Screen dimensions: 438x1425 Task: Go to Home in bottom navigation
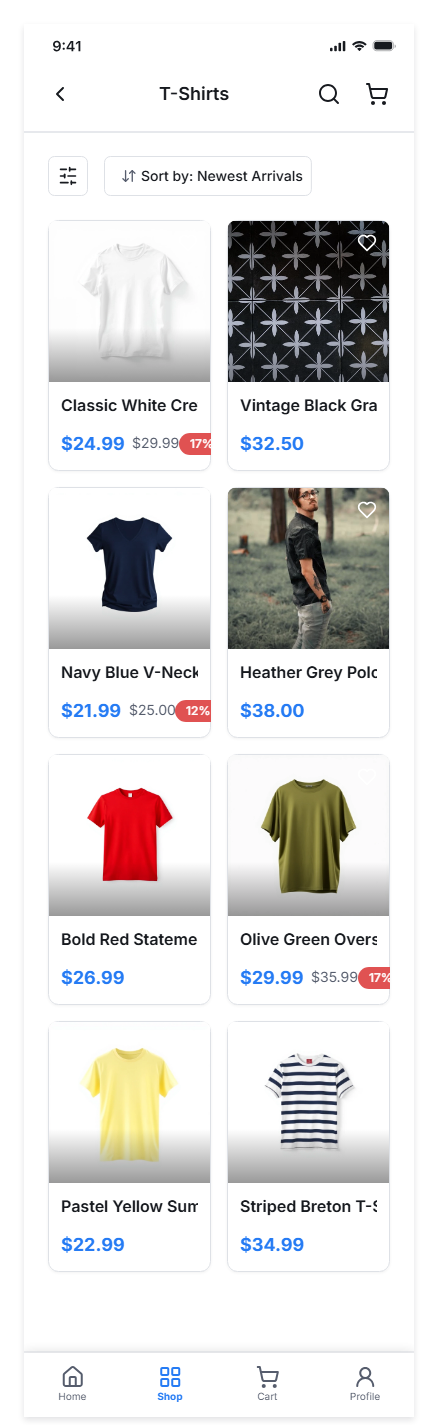[x=72, y=1384]
